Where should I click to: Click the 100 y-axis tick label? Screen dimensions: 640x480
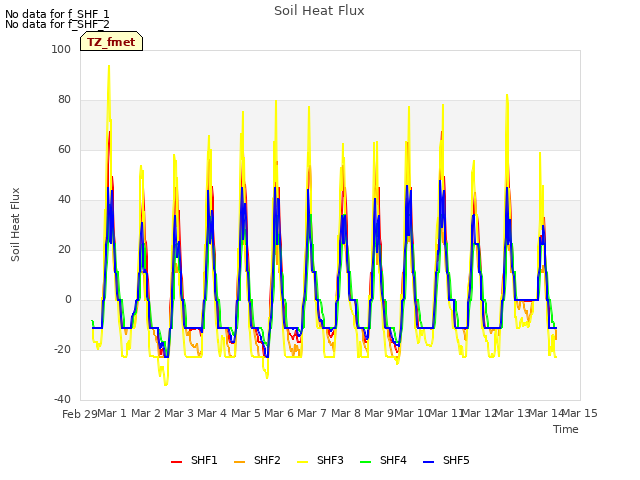pos(61,49)
